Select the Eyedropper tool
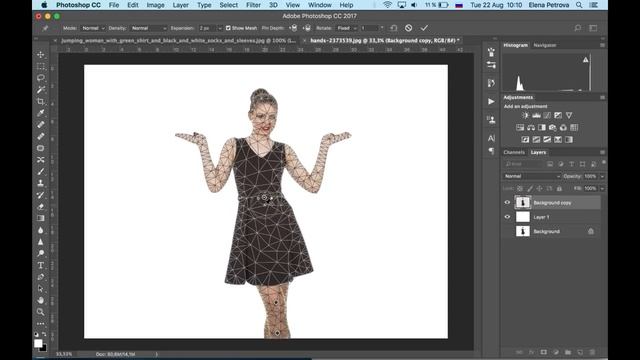Image resolution: width=640 pixels, height=360 pixels. coord(41,113)
